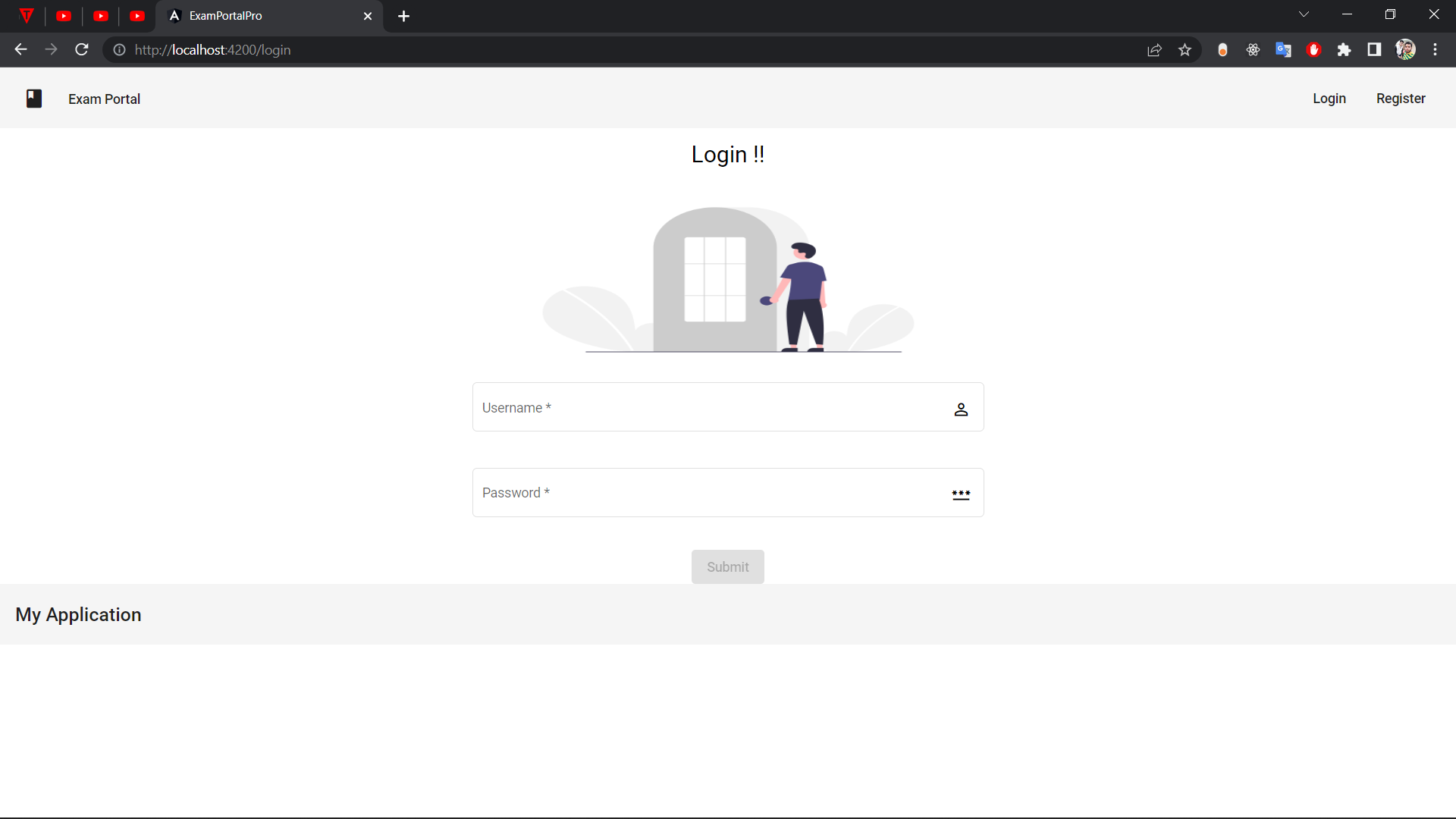Click the person icon in Username field

[x=961, y=409]
